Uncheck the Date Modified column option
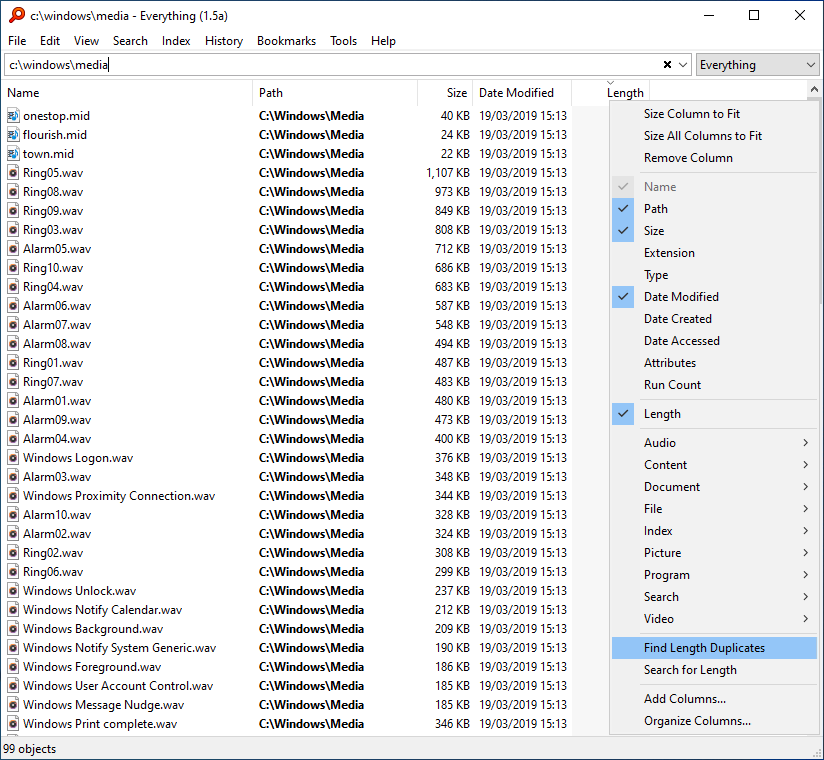Screen dimensions: 824x760 [x=714, y=297]
